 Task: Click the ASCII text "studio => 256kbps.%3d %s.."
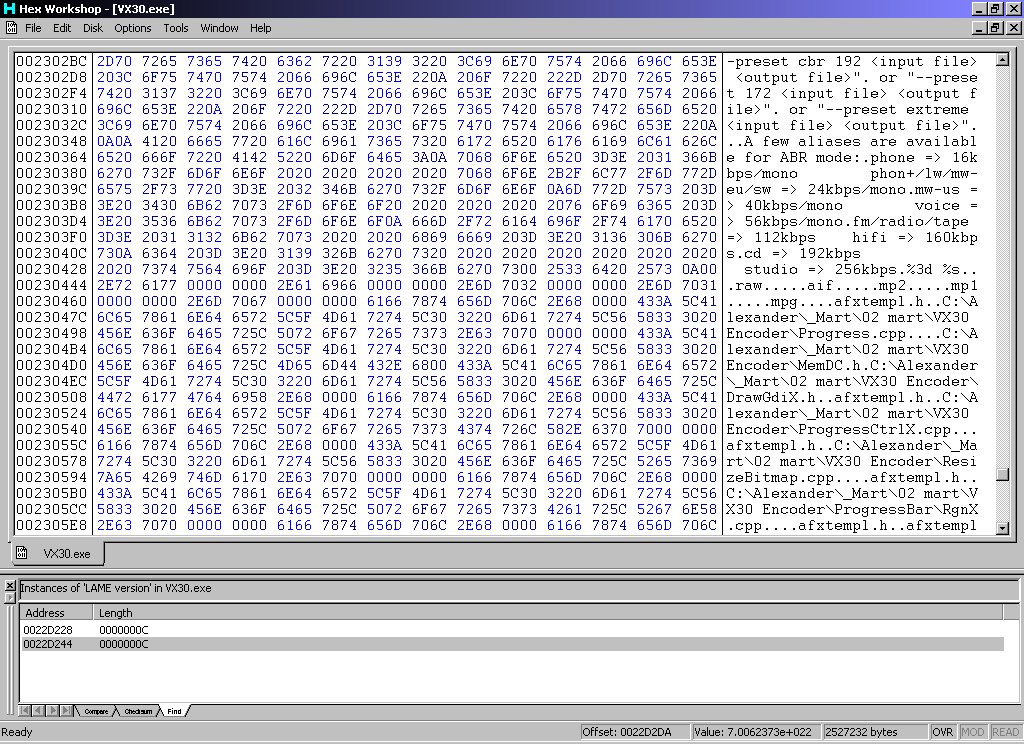point(861,269)
